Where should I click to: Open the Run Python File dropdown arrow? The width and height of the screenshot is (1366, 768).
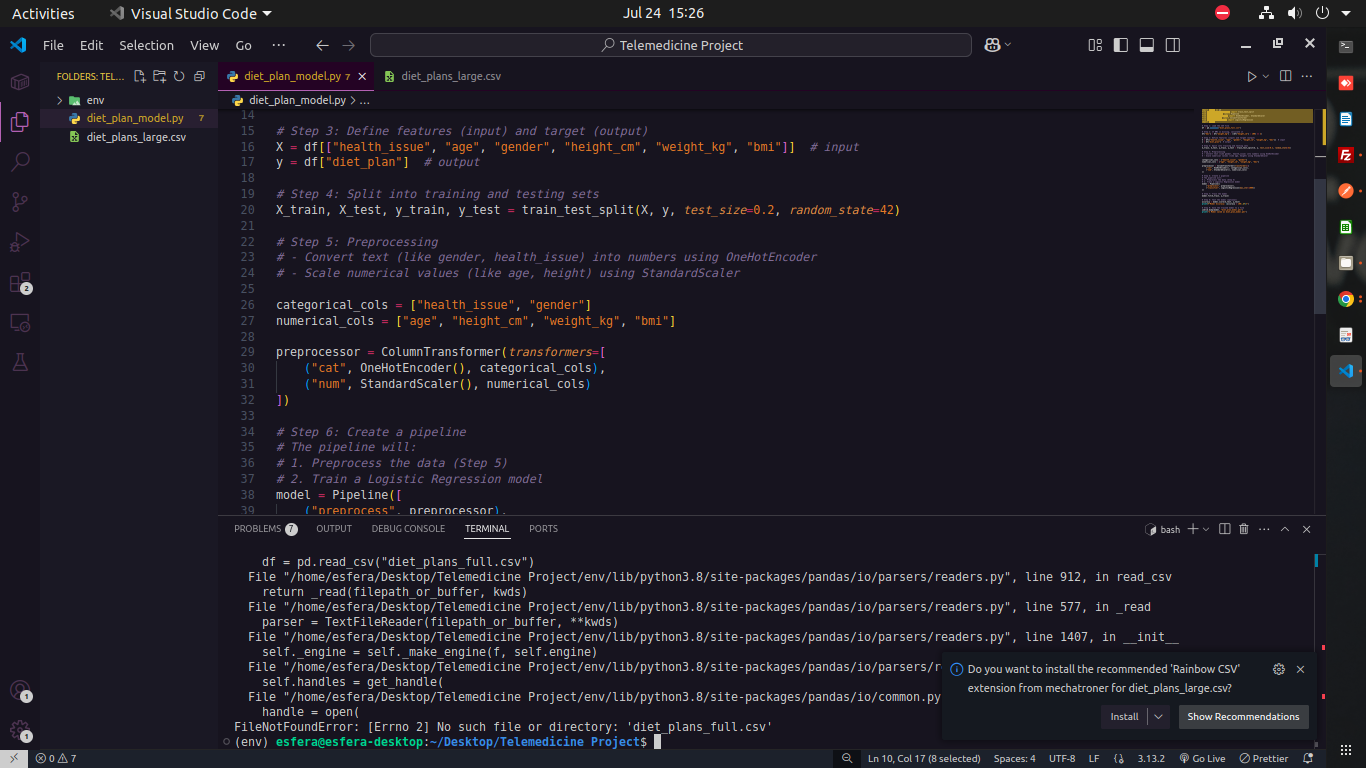tap(1266, 76)
